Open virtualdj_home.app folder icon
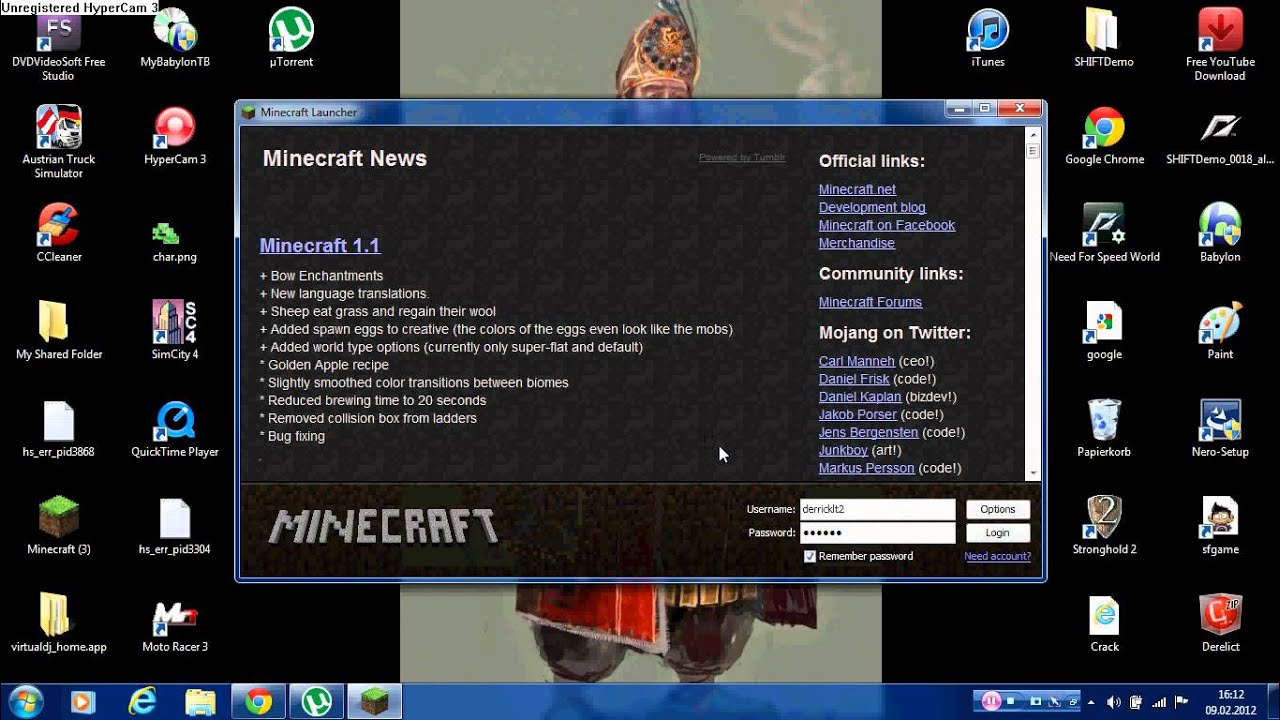The width and height of the screenshot is (1280, 720). [58, 623]
